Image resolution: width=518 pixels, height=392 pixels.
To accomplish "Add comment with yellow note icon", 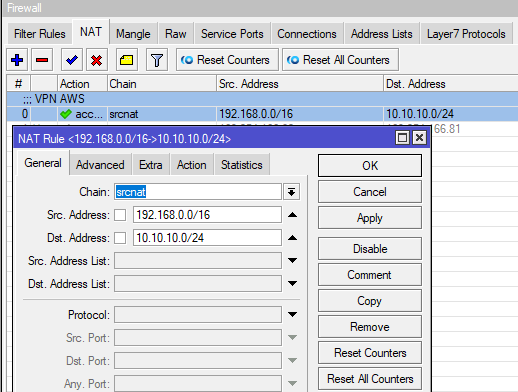I will point(126,60).
